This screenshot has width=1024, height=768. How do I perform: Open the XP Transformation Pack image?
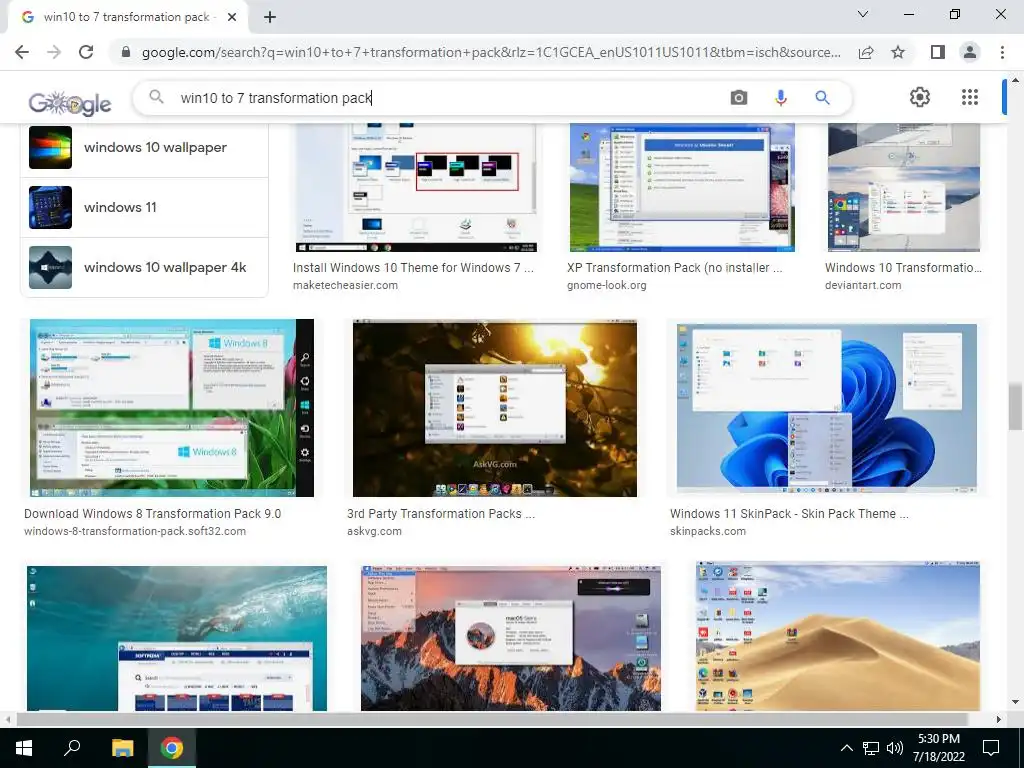click(x=682, y=187)
